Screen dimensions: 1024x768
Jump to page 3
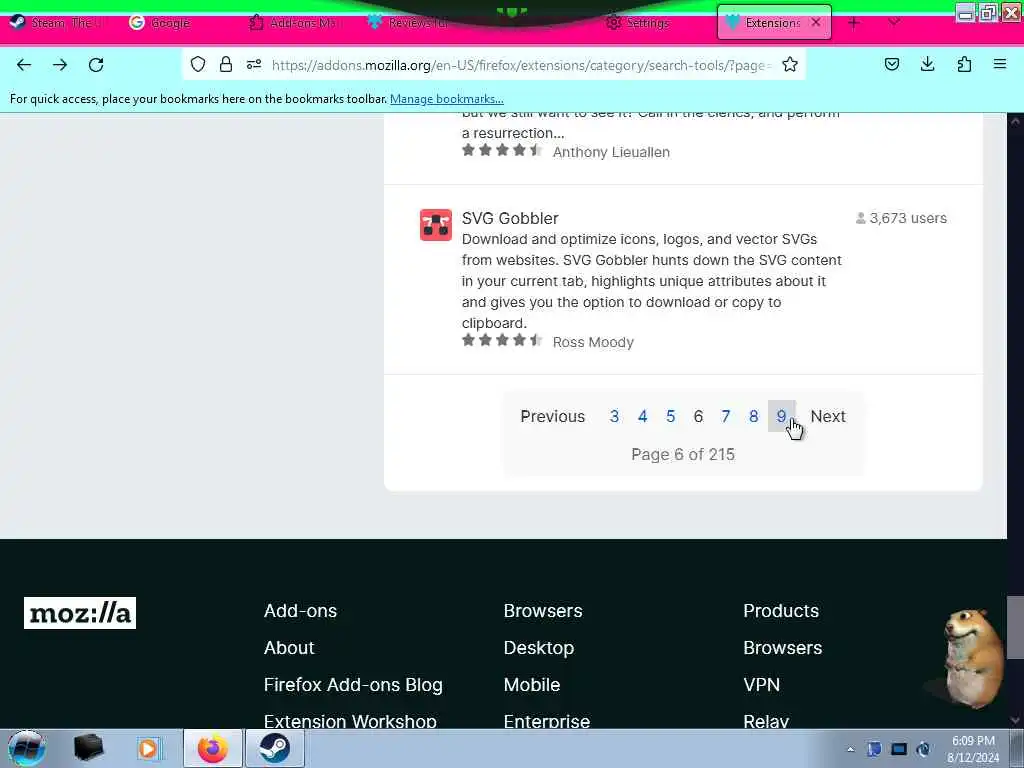click(x=614, y=417)
